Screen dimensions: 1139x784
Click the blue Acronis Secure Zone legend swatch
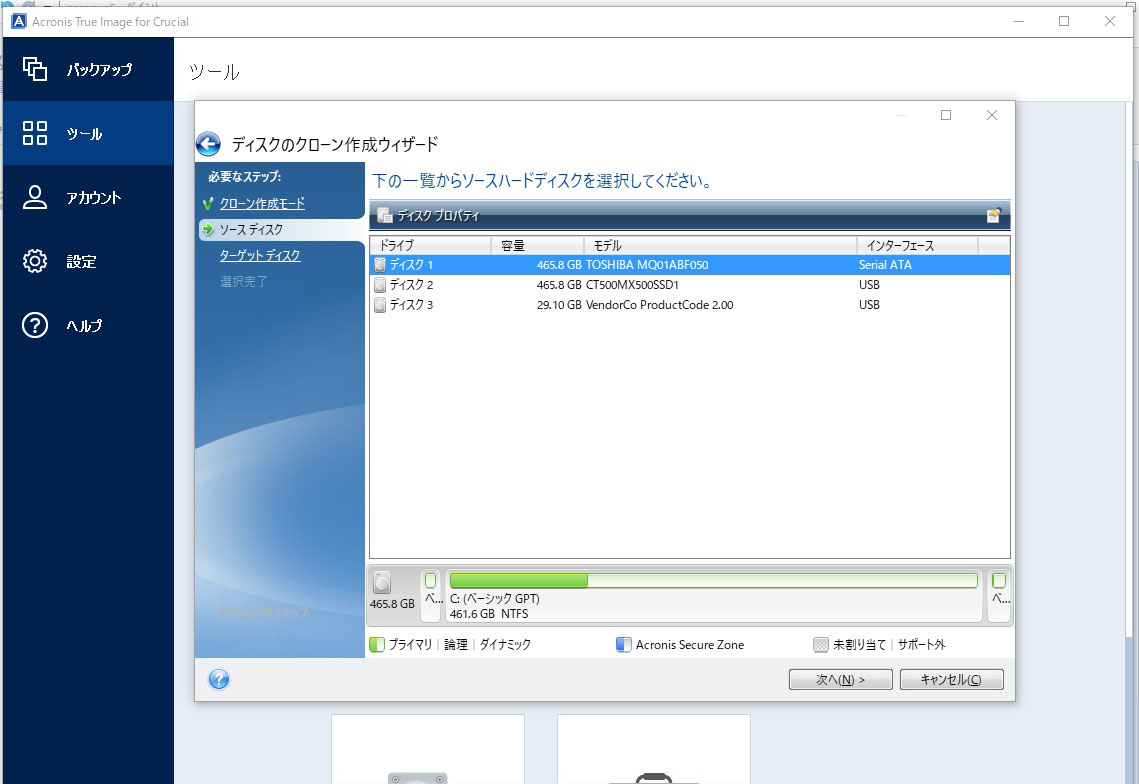pyautogui.click(x=623, y=644)
